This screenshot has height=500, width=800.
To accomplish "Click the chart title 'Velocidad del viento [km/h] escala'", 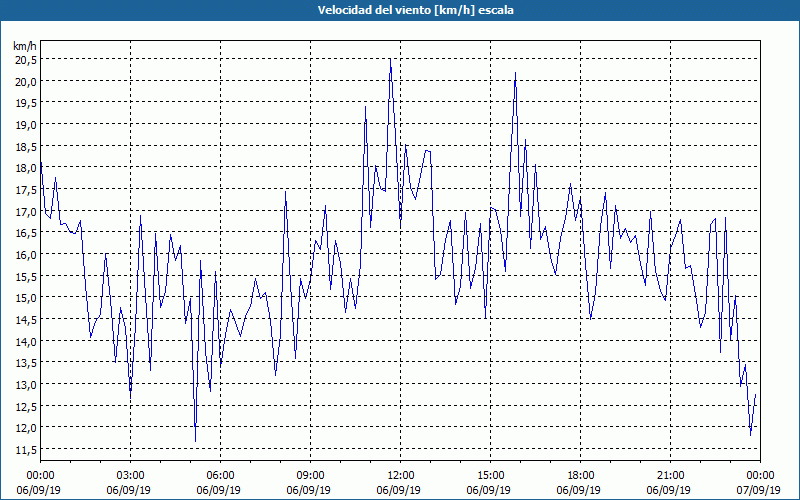I will point(415,10).
